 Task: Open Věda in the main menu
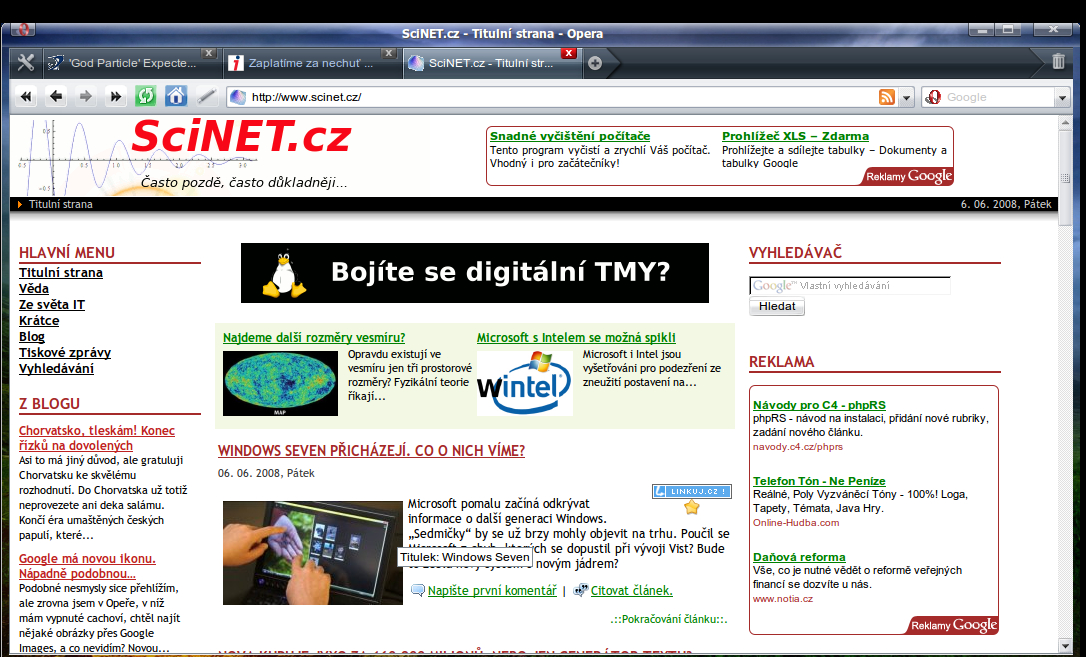(34, 289)
